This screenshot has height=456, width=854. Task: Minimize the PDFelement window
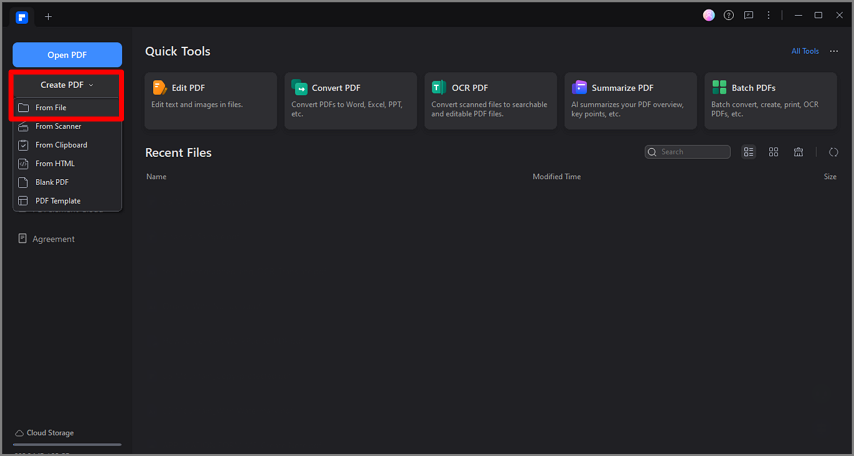[x=798, y=15]
